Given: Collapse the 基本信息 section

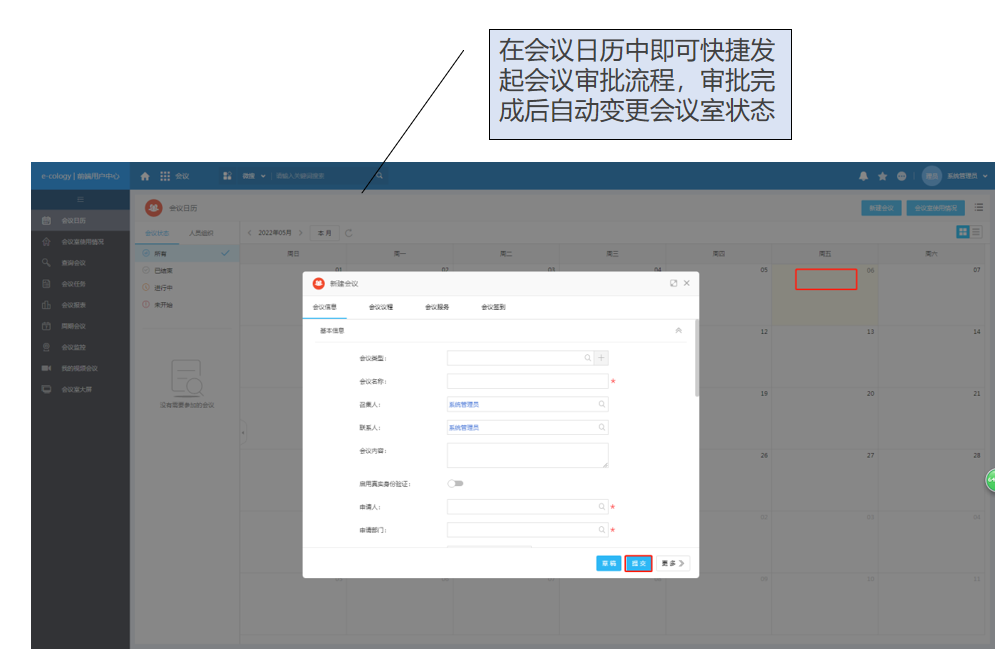Looking at the screenshot, I should pyautogui.click(x=678, y=331).
